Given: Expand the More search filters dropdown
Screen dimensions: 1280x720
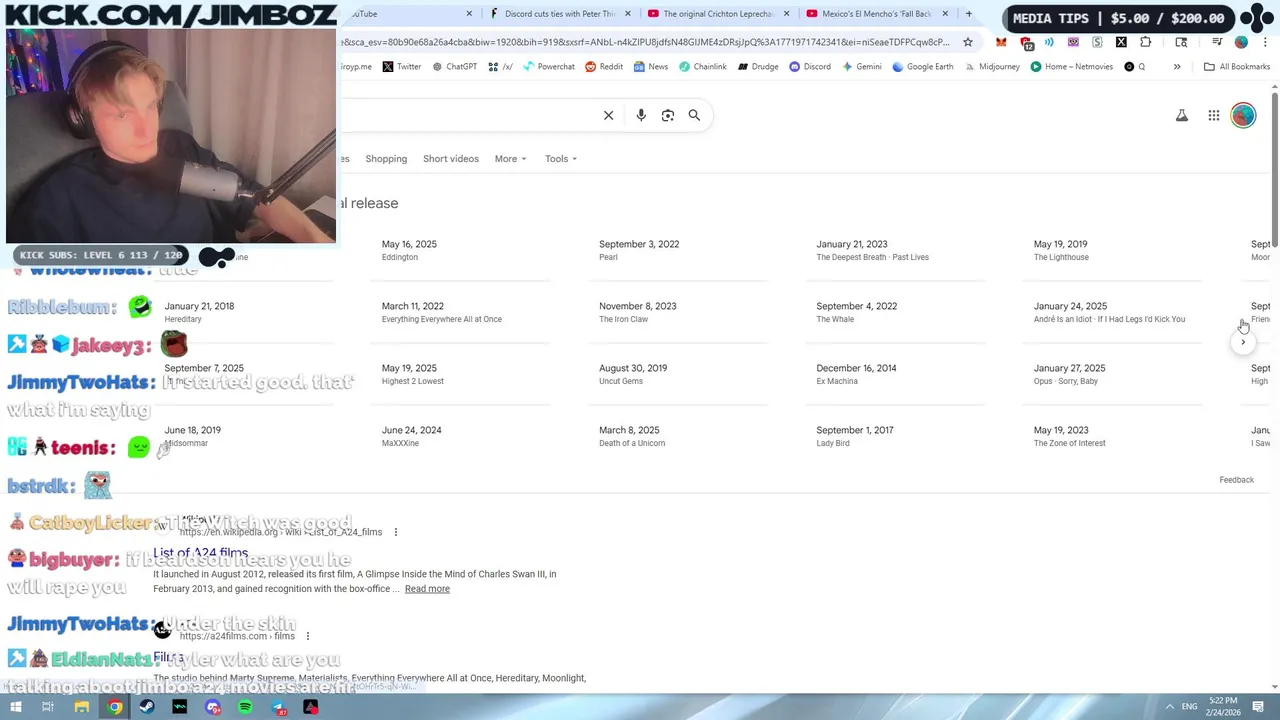Looking at the screenshot, I should (x=510, y=159).
